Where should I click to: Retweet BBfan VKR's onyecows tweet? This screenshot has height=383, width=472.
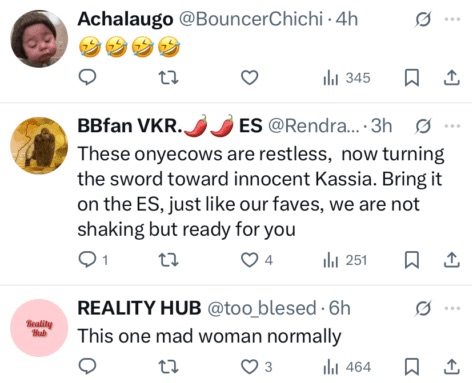168,260
